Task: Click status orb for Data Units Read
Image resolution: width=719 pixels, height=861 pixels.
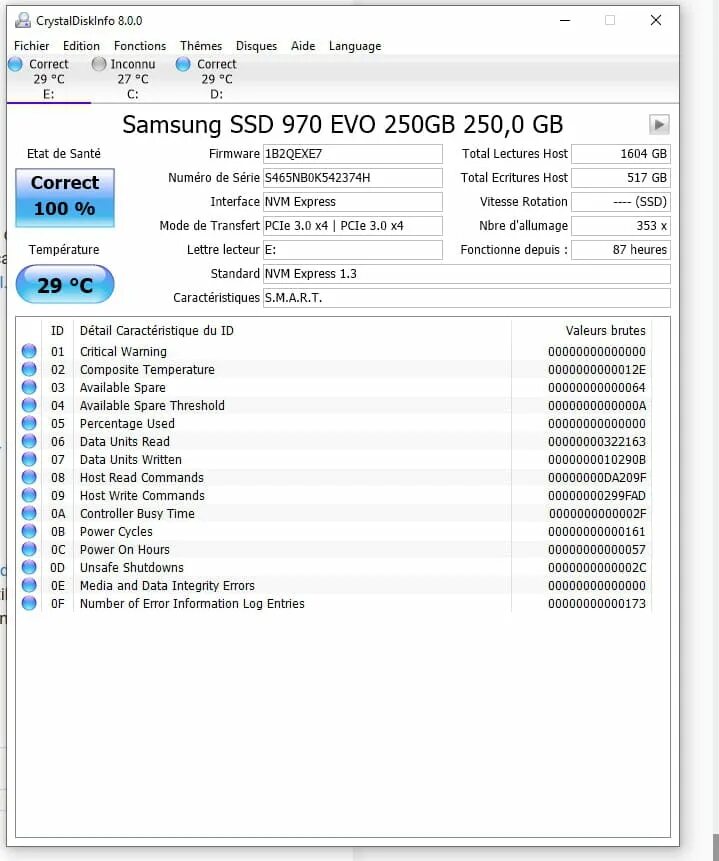Action: (x=29, y=441)
